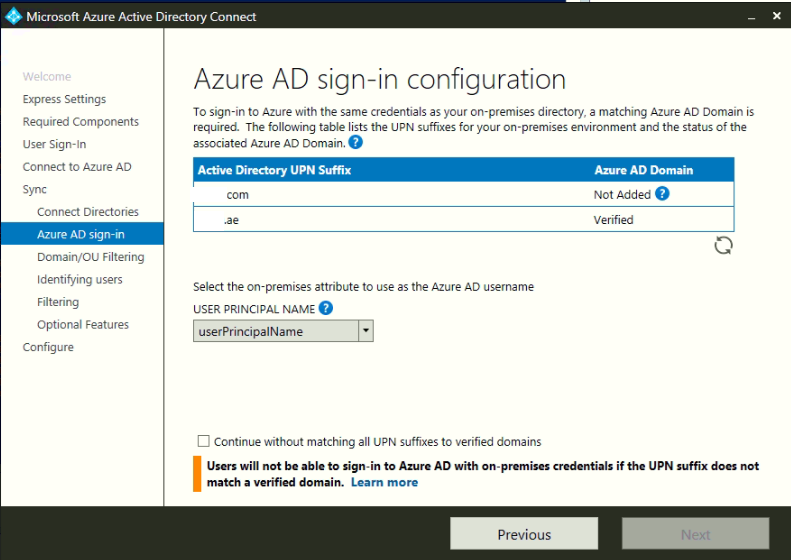The image size is (791, 560).
Task: Open the Learn more link
Action: 384,482
